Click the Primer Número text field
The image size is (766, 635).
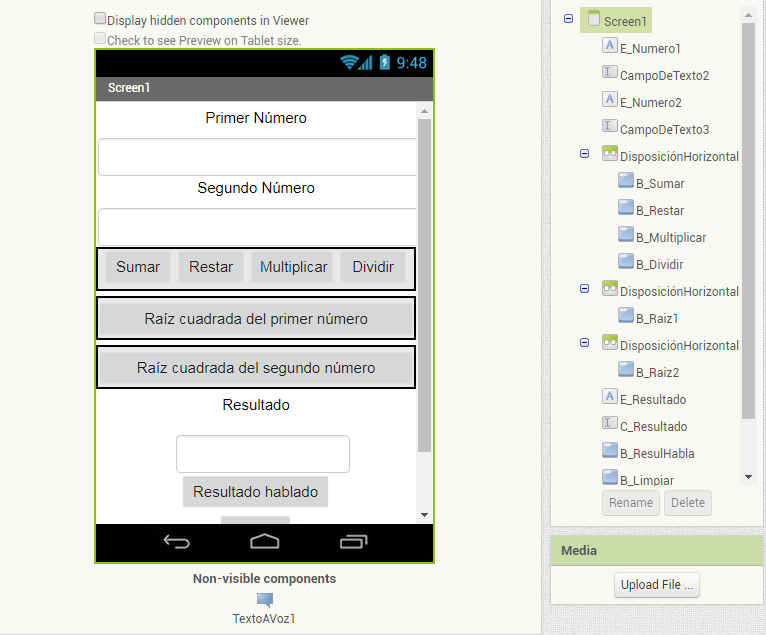pos(257,157)
